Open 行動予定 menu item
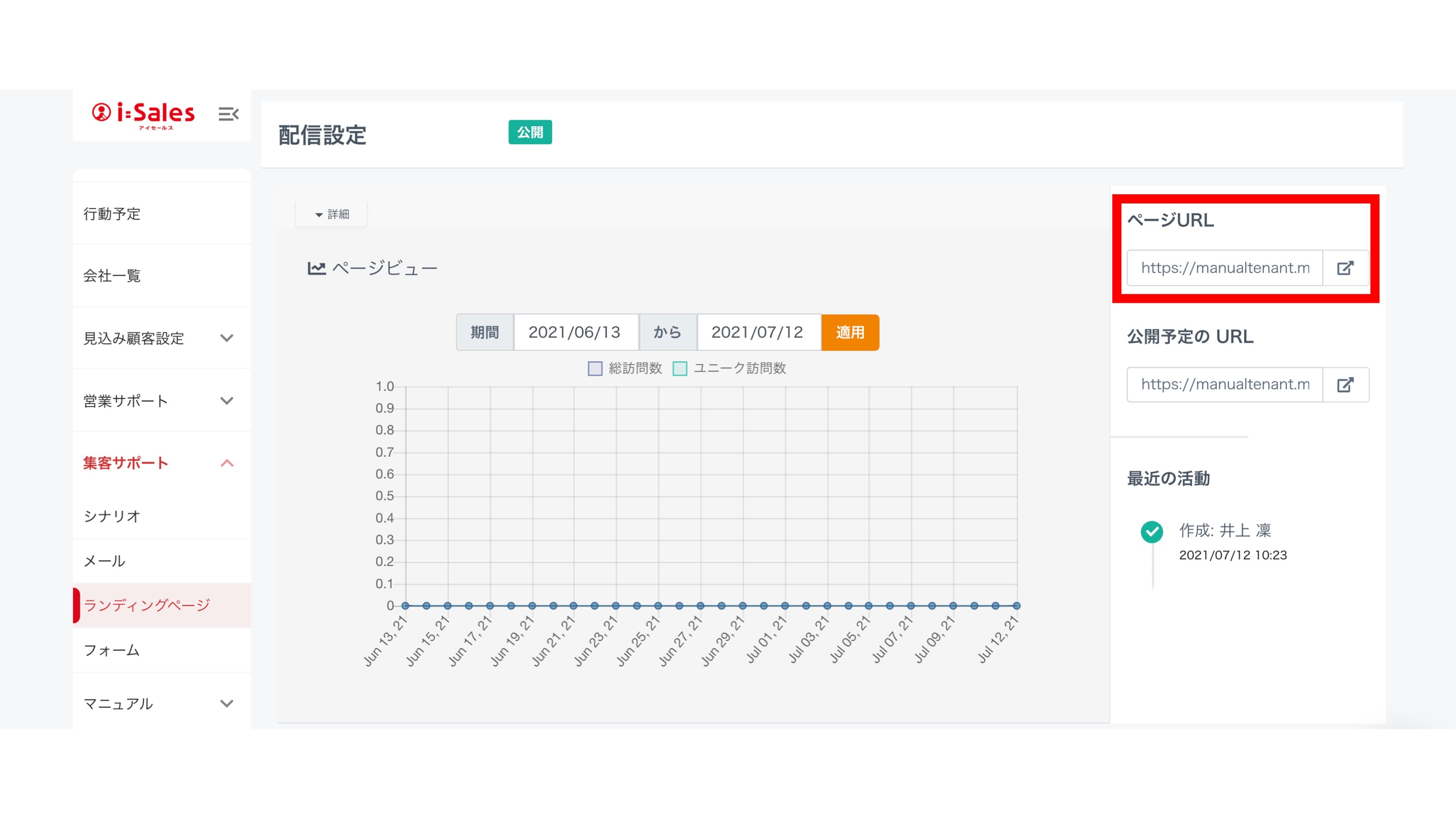This screenshot has width=1456, height=819. coord(112,214)
